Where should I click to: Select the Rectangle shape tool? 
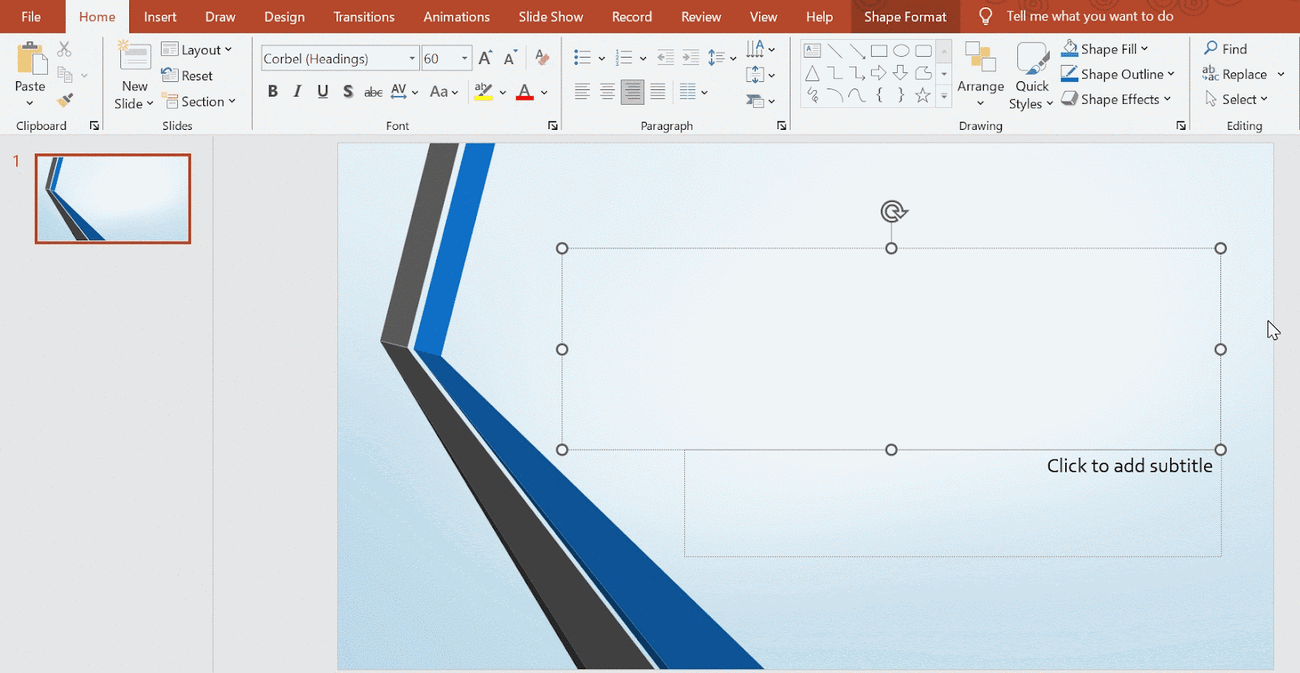[x=879, y=50]
